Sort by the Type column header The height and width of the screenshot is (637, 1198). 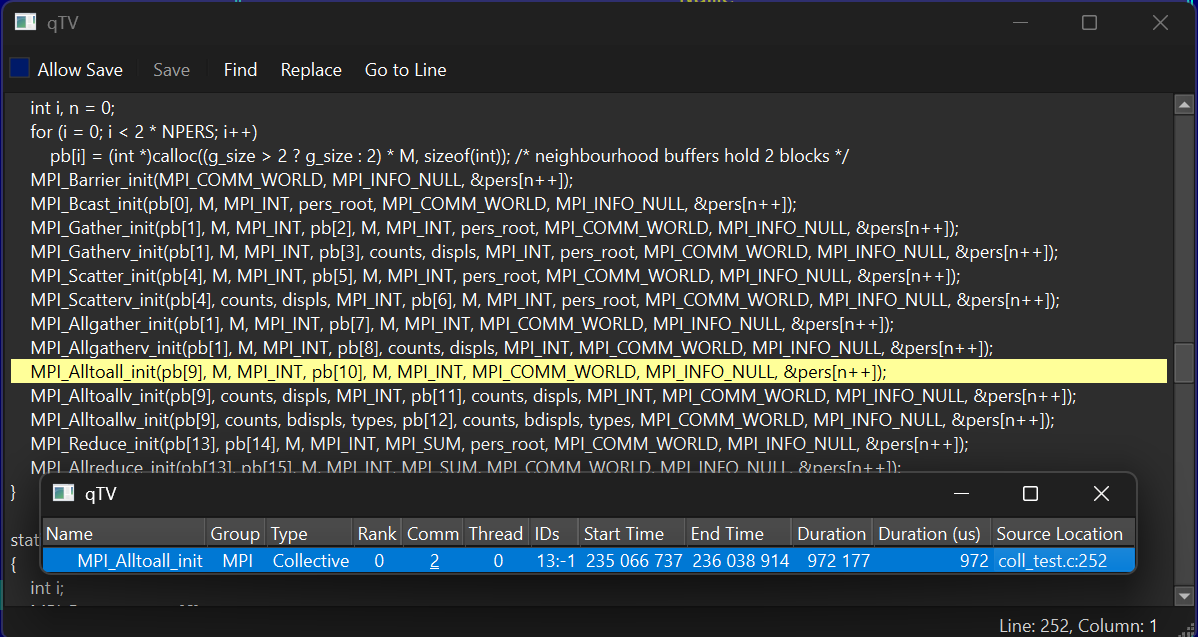point(309,534)
